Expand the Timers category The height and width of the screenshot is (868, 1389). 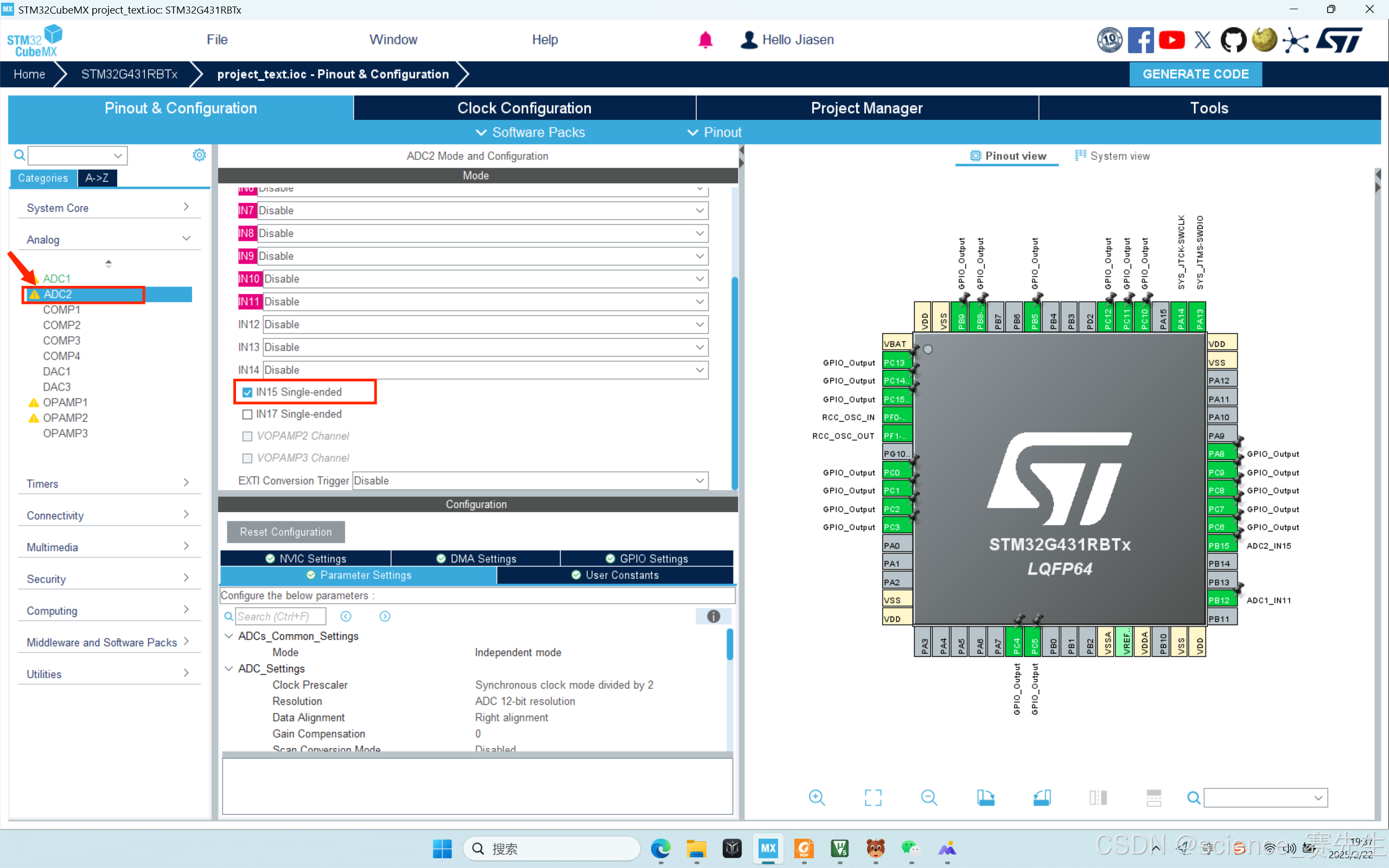pos(108,483)
